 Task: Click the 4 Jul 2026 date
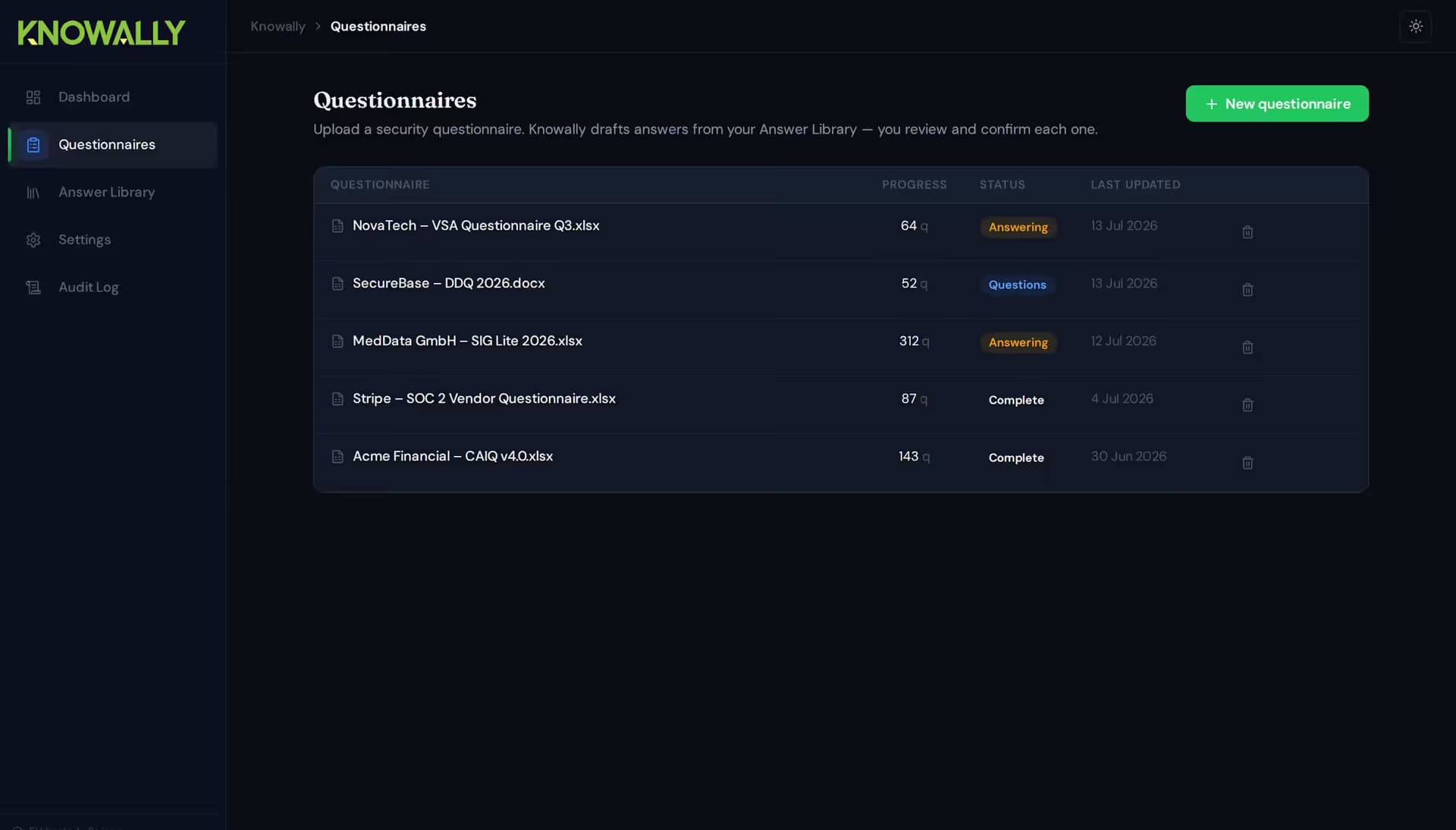[1122, 399]
